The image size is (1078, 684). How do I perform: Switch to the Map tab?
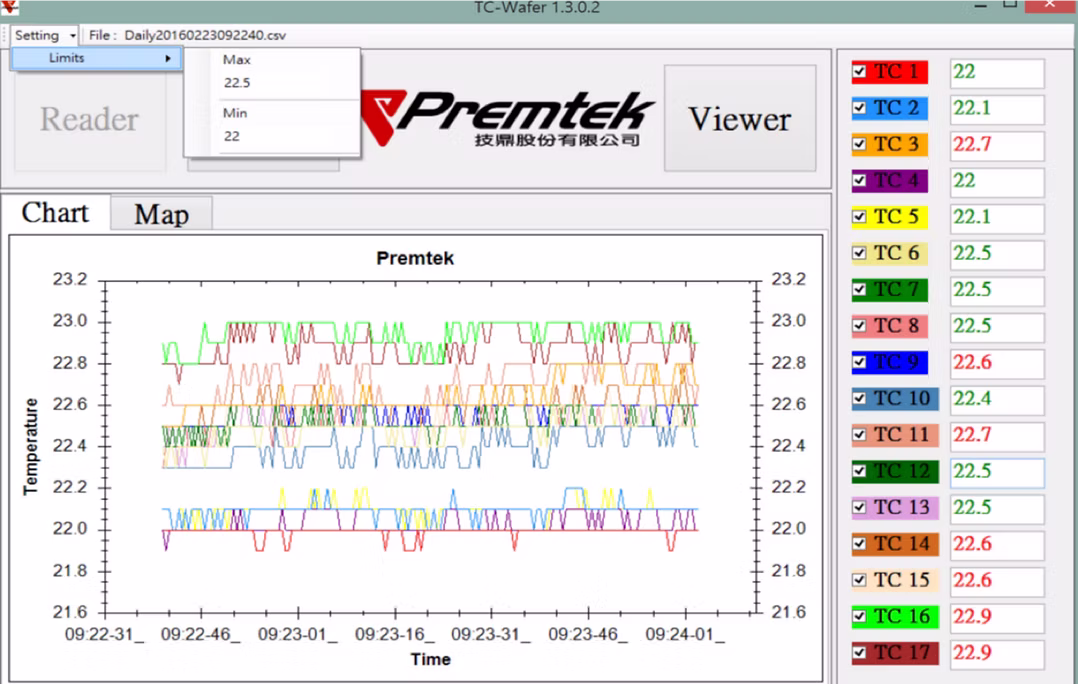[x=161, y=214]
